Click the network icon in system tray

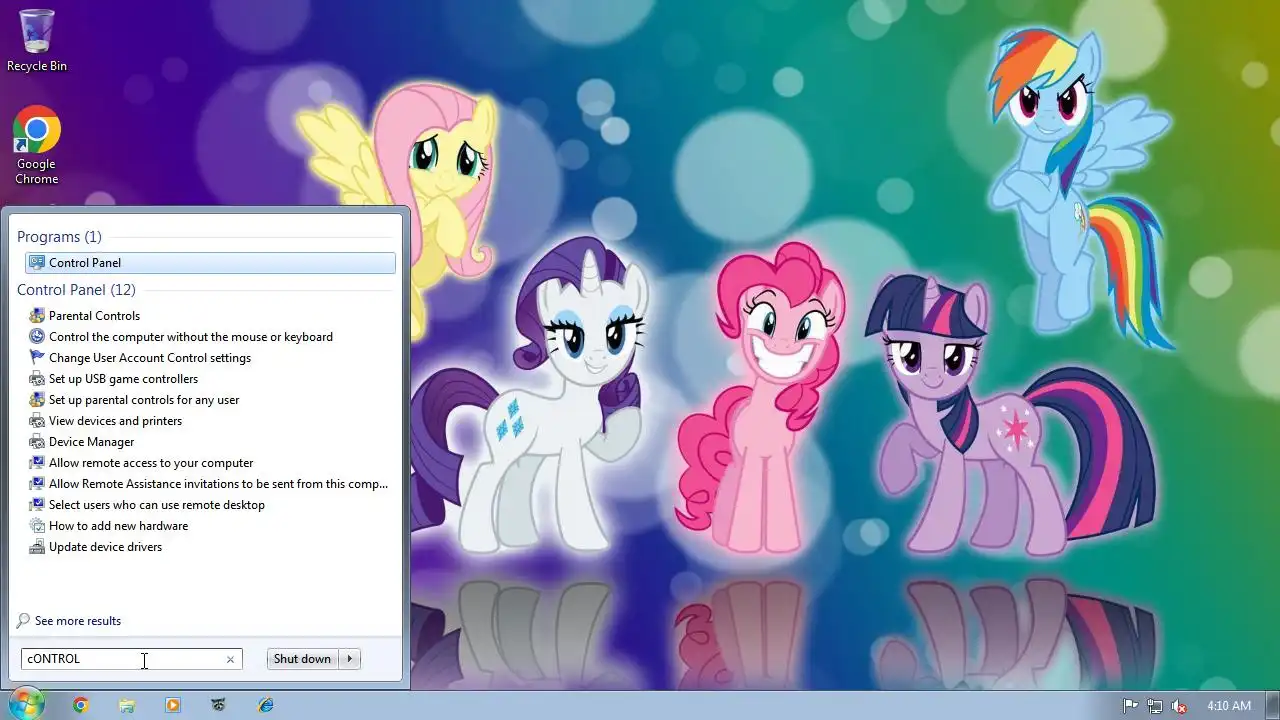pos(1155,706)
